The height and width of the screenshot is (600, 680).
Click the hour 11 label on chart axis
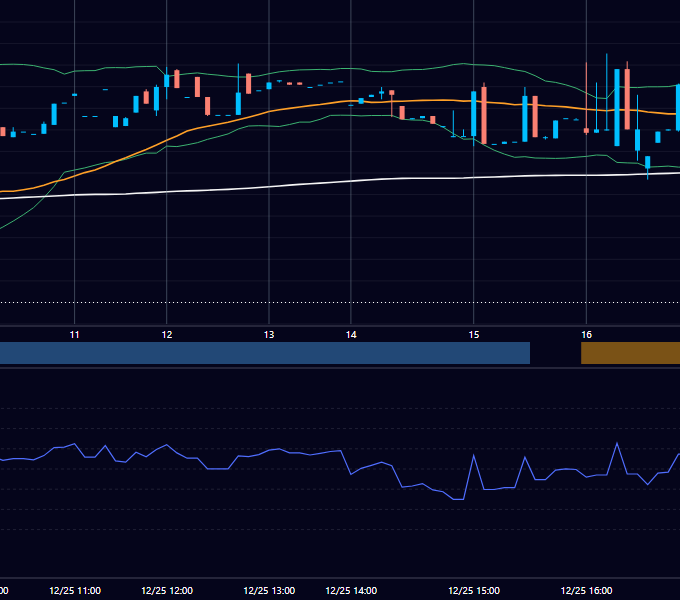75,335
